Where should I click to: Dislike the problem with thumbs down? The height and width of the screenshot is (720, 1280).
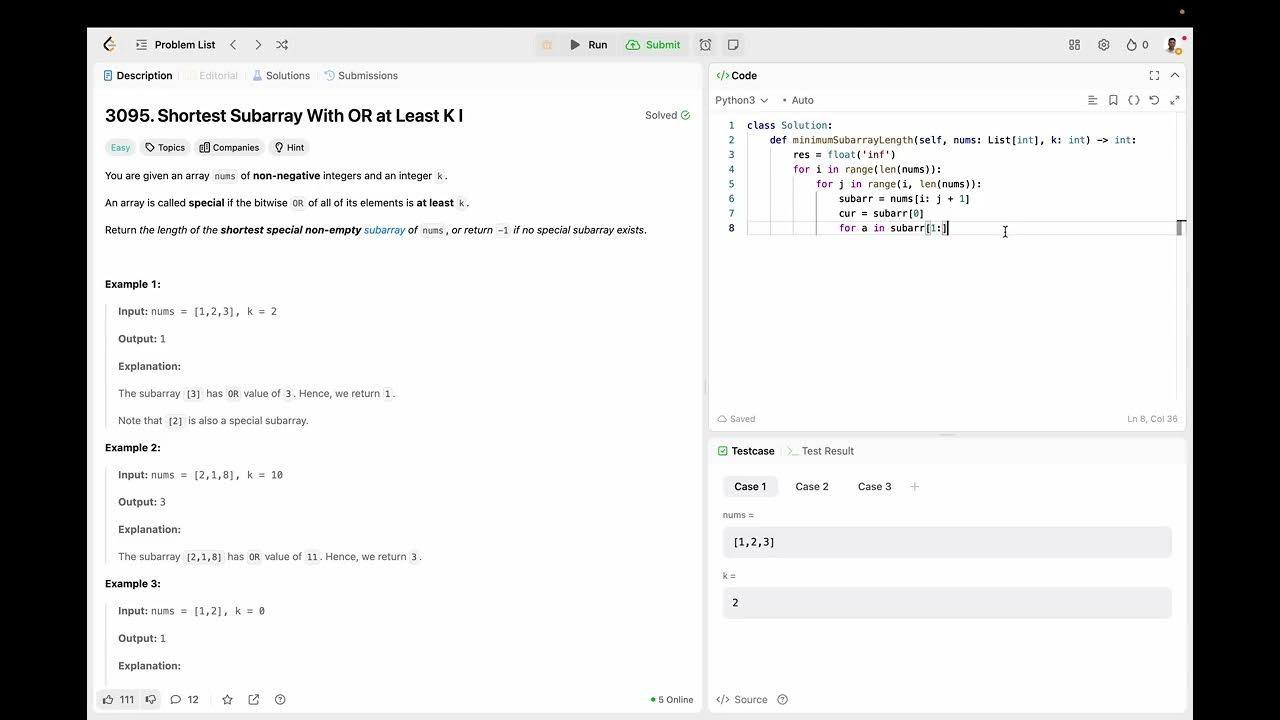[151, 700]
